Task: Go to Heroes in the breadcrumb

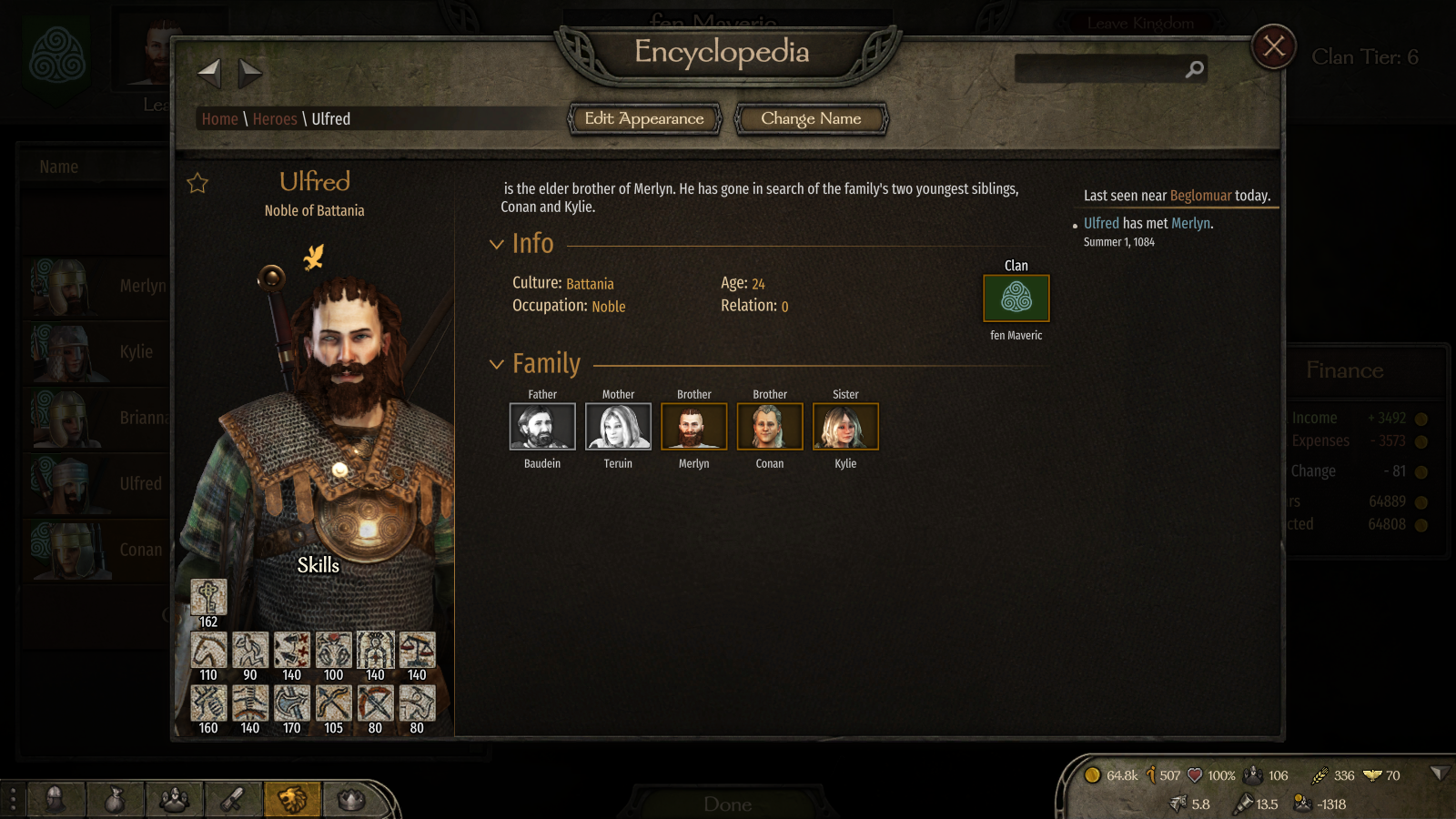Action: coord(275,119)
